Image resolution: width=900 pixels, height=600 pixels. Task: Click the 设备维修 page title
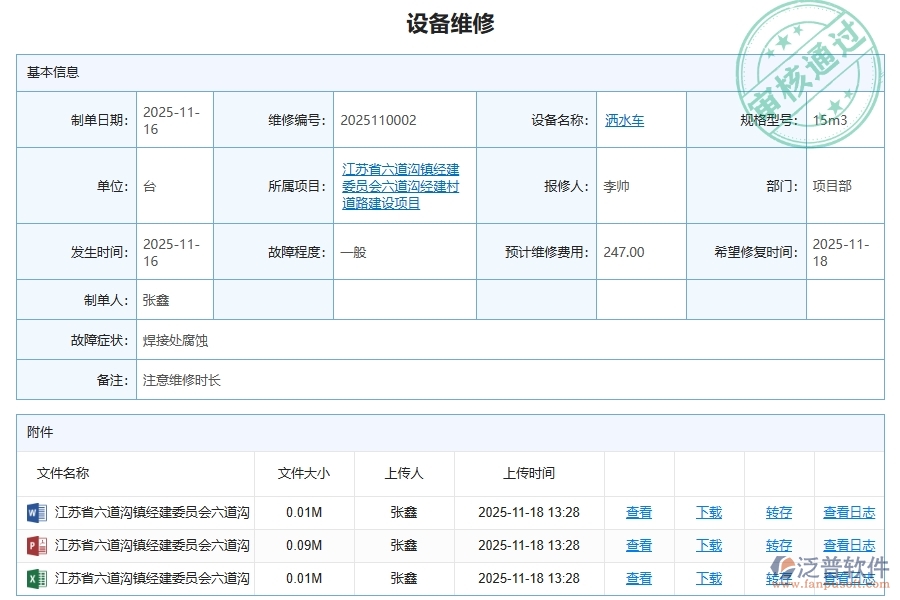pyautogui.click(x=449, y=23)
